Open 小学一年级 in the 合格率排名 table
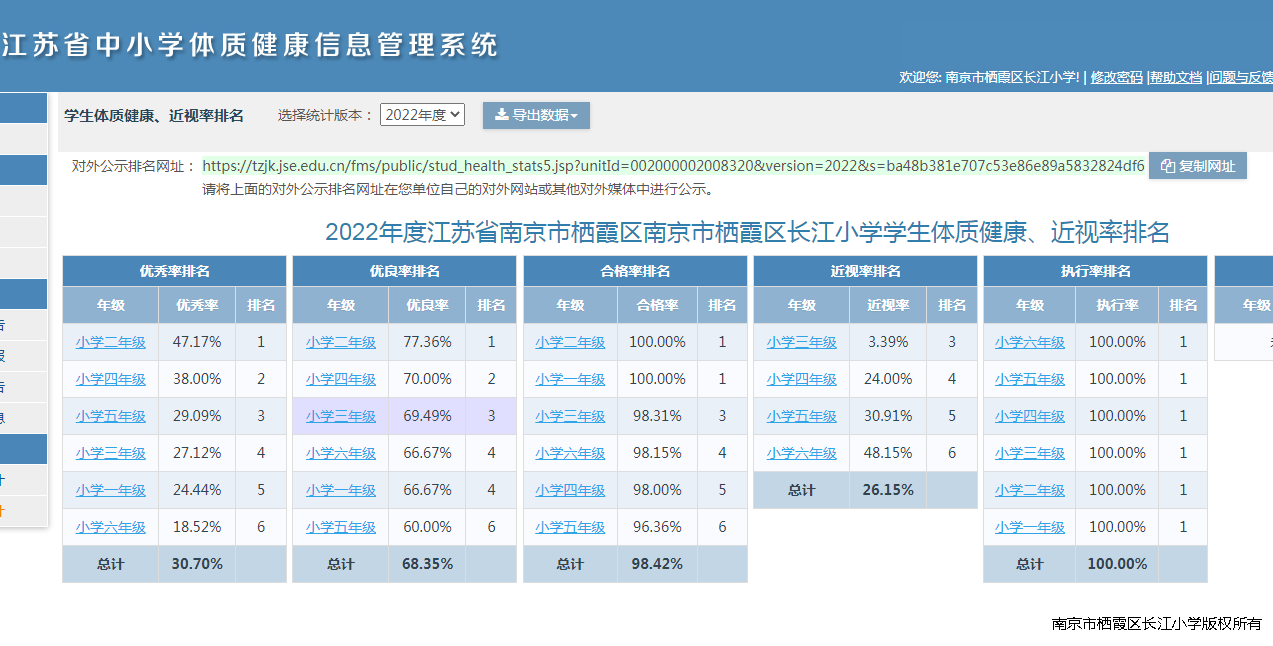The image size is (1273, 646). coord(570,379)
